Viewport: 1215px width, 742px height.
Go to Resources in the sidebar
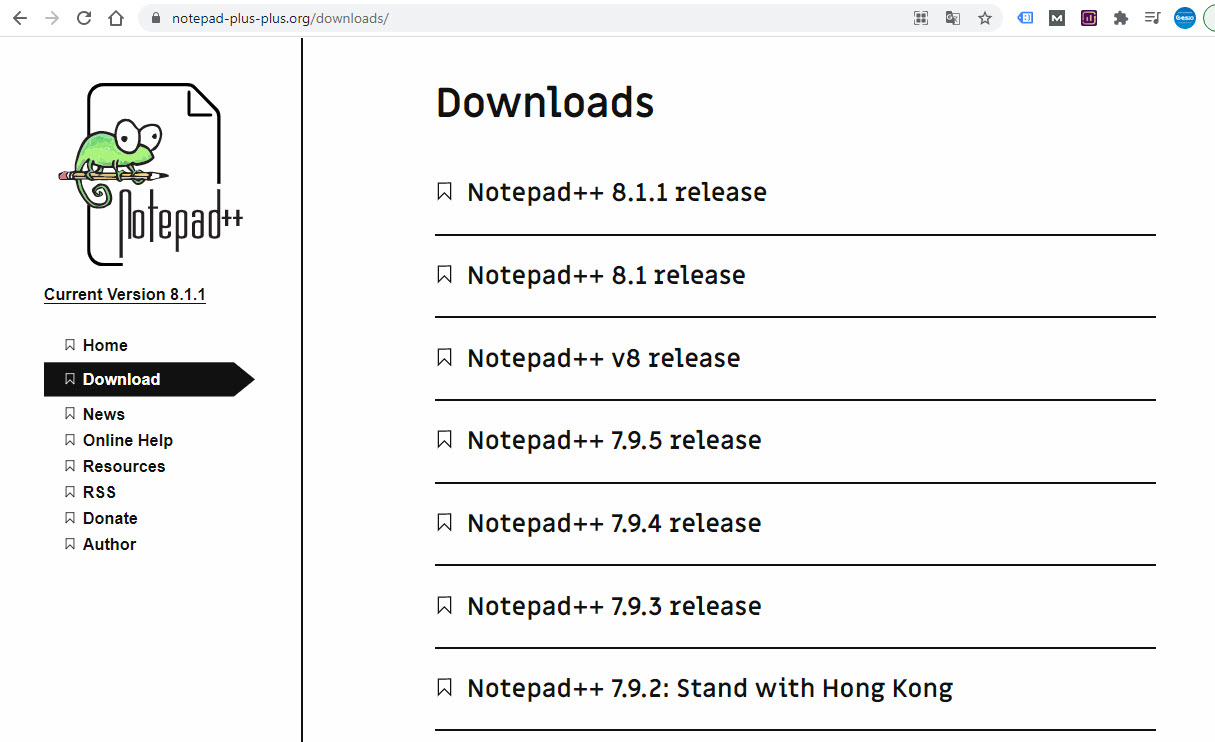pos(124,466)
